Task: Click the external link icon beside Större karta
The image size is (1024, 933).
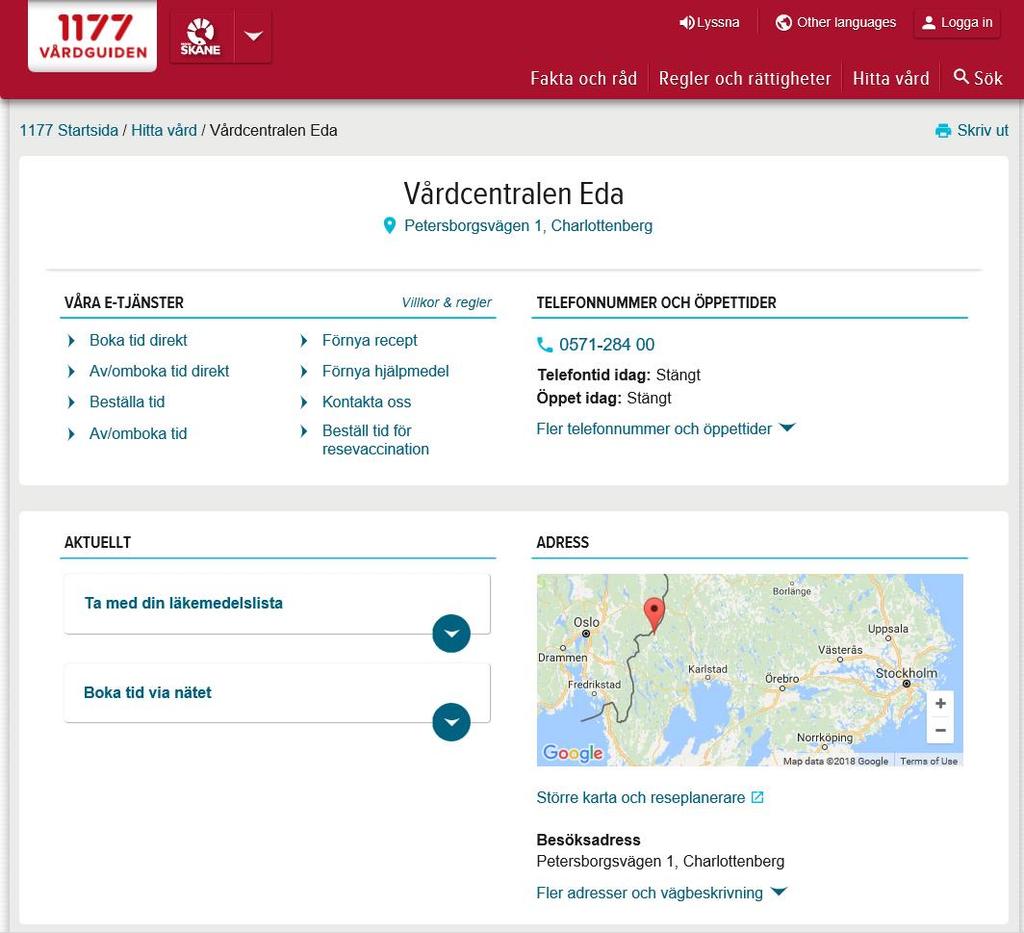Action: coord(757,798)
